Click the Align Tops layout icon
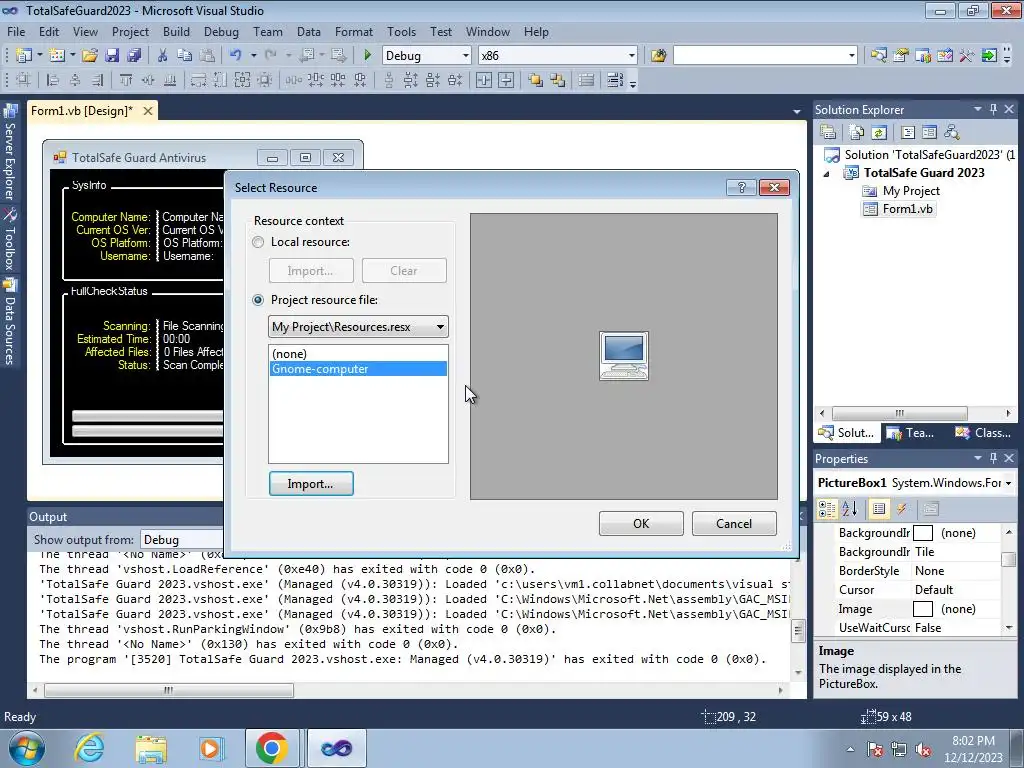The width and height of the screenshot is (1024, 768). (x=125, y=80)
